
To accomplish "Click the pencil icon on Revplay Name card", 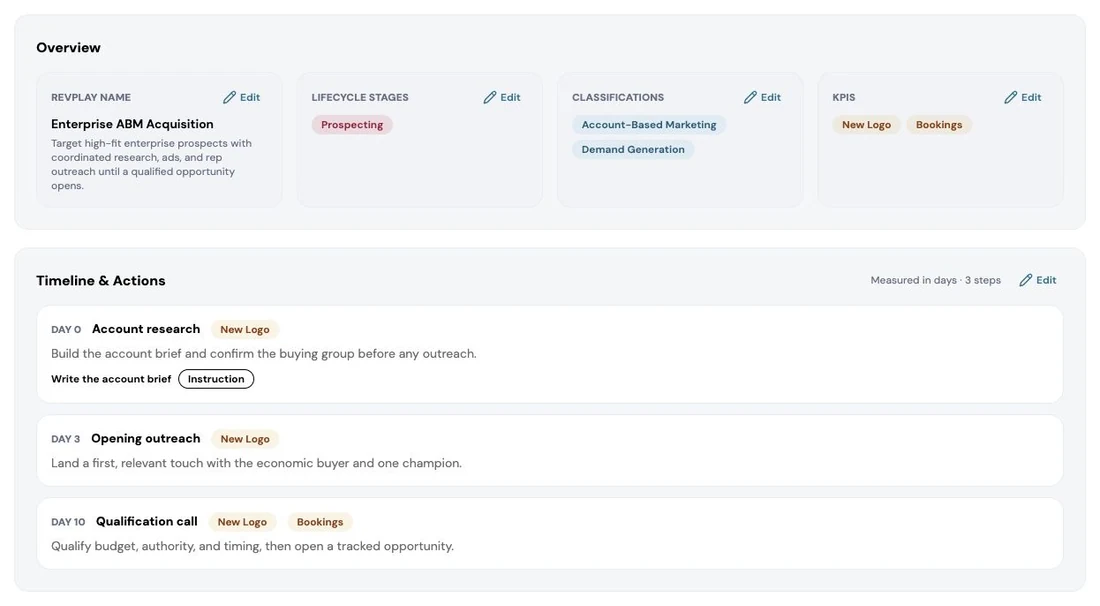I will click(229, 97).
